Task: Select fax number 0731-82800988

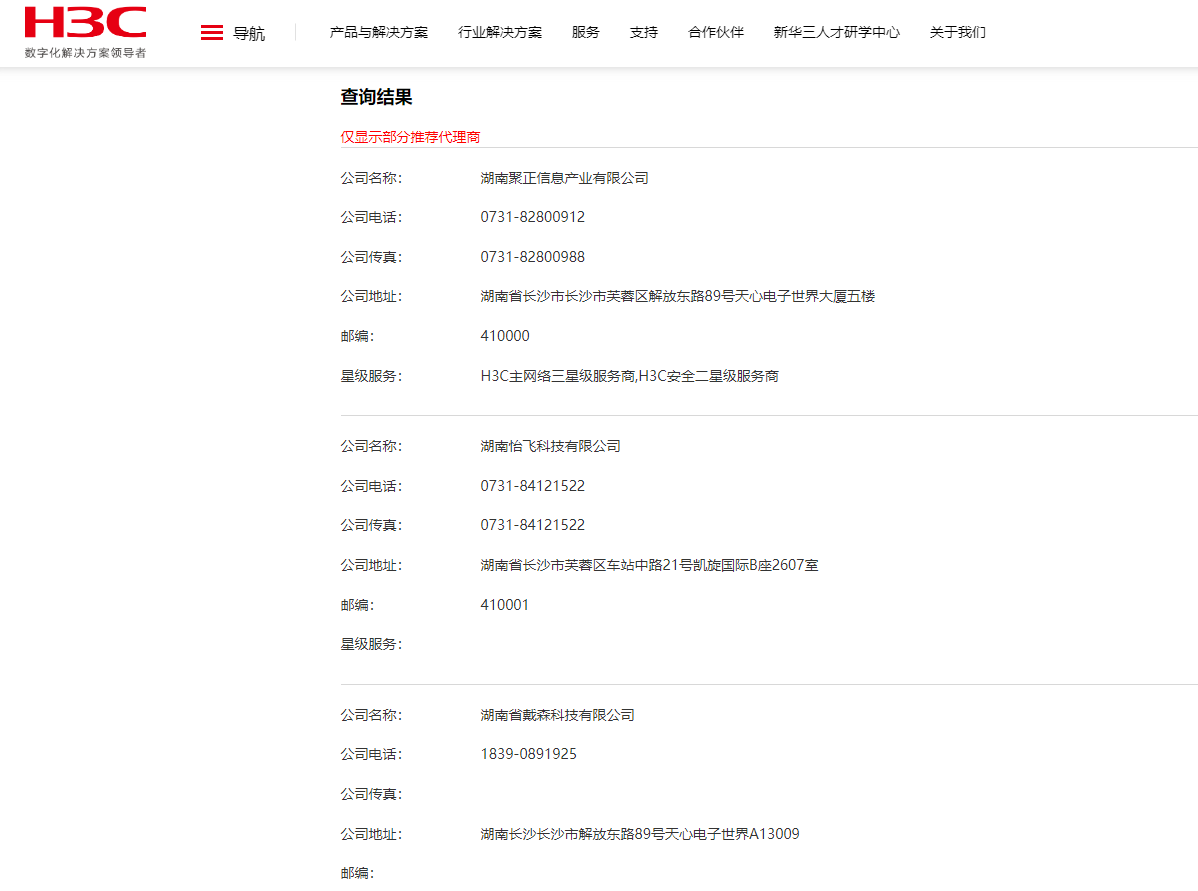Action: tap(533, 257)
